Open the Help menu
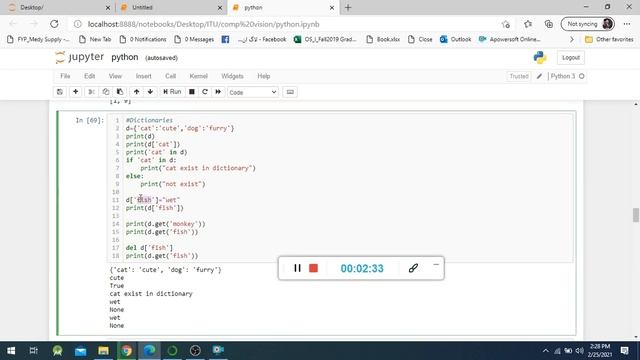This screenshot has width=640, height=360. 264,76
